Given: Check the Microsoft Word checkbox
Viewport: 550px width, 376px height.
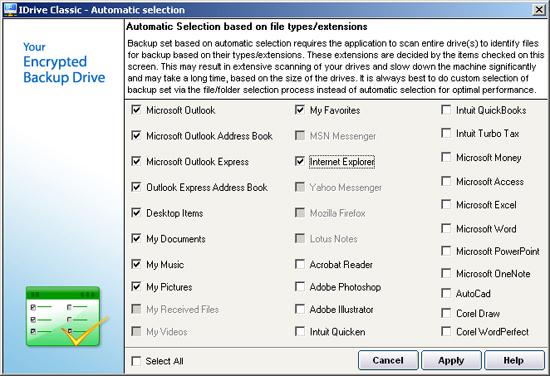Looking at the screenshot, I should pos(446,229).
